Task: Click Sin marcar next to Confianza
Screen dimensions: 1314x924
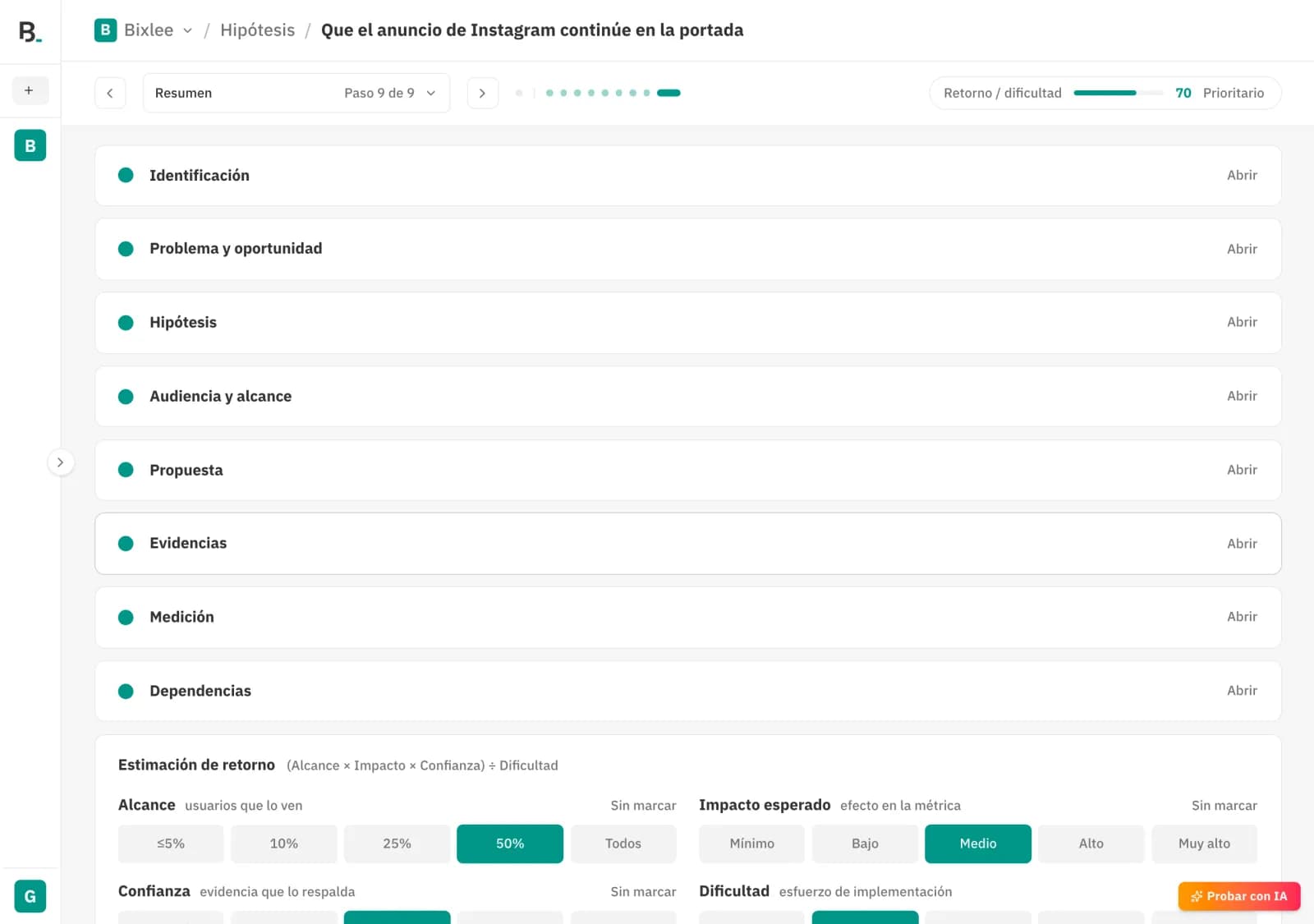Action: 643,892
